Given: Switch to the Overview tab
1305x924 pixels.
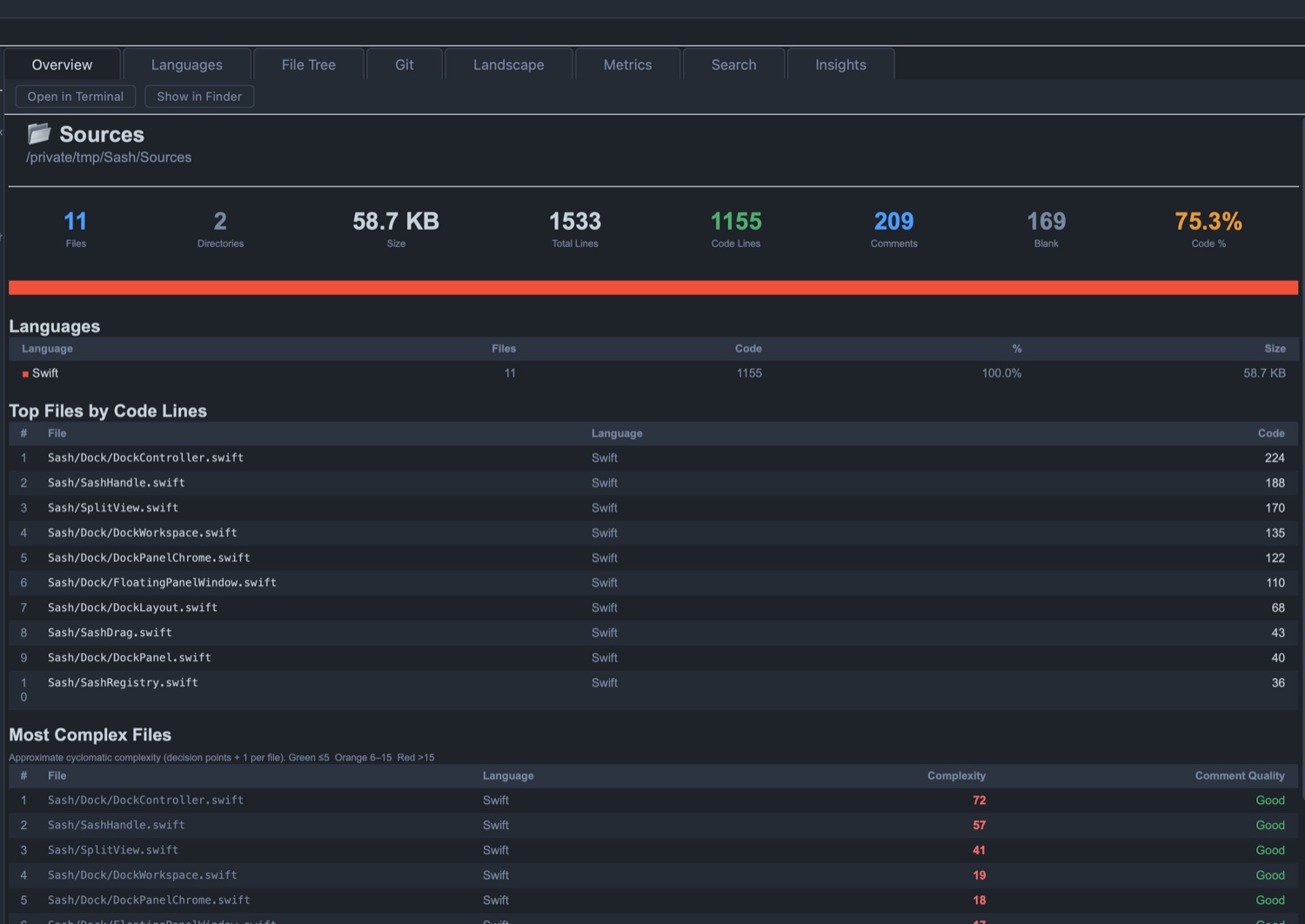Looking at the screenshot, I should coord(62,64).
